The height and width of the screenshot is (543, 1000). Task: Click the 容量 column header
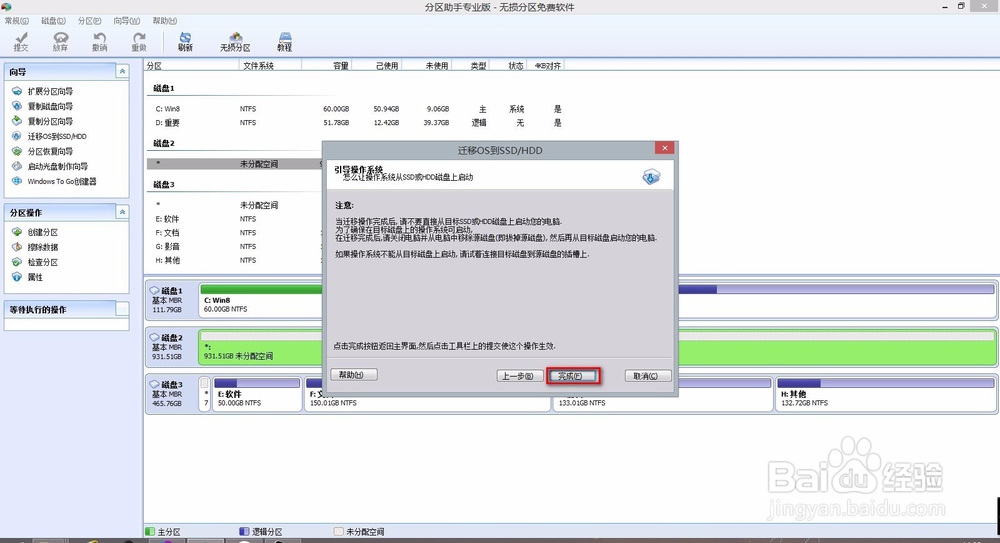click(327, 66)
